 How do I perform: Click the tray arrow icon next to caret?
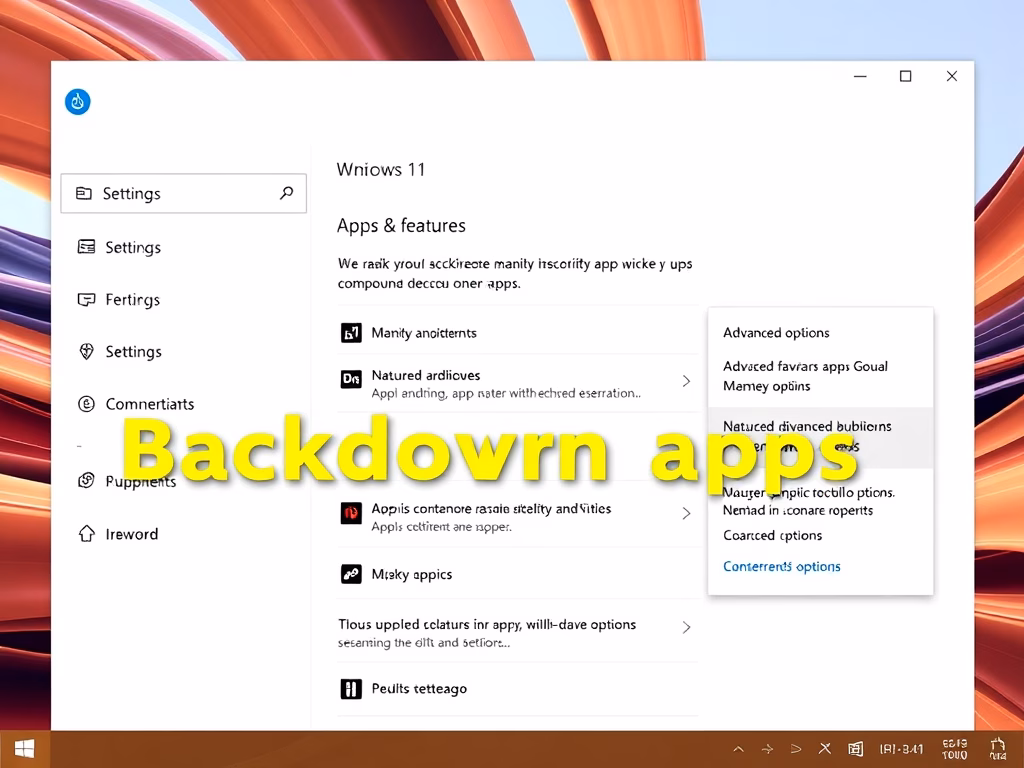click(767, 749)
